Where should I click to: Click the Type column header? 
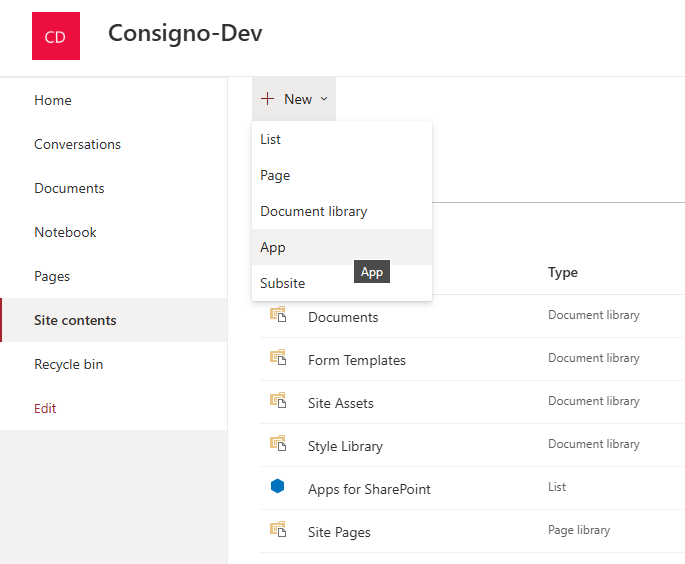pyautogui.click(x=563, y=272)
